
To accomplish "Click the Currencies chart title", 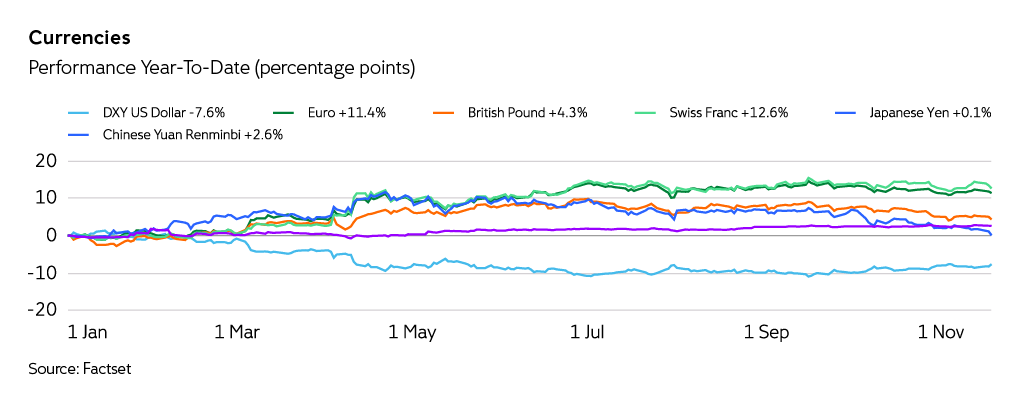I will 79,39.
